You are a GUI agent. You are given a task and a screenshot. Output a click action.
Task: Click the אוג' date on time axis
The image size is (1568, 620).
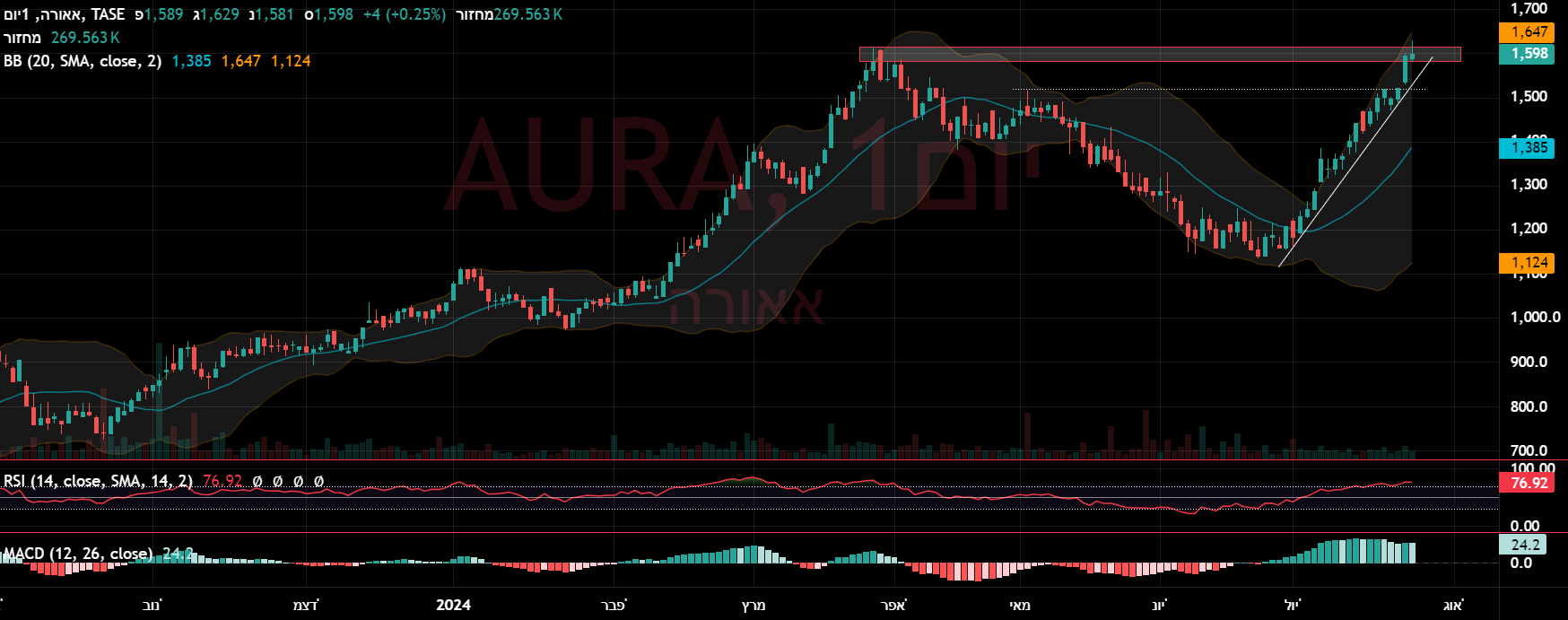pyautogui.click(x=1452, y=606)
